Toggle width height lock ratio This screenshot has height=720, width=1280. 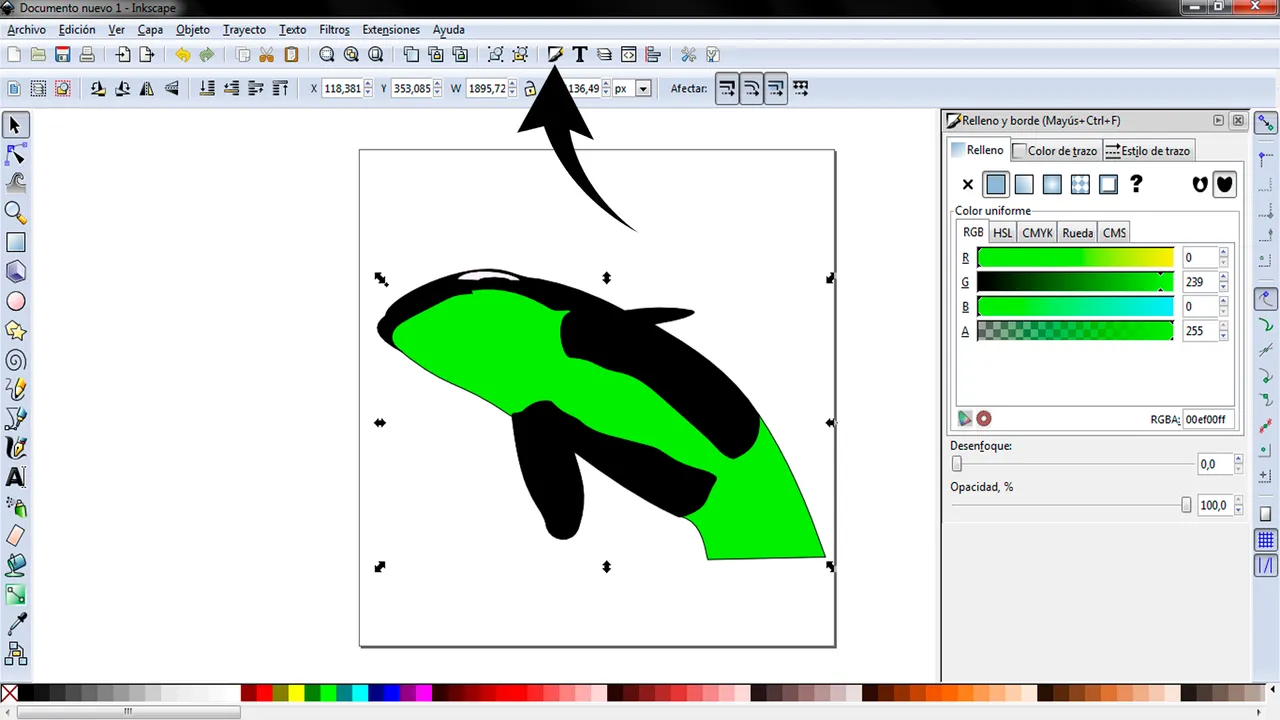coord(530,89)
